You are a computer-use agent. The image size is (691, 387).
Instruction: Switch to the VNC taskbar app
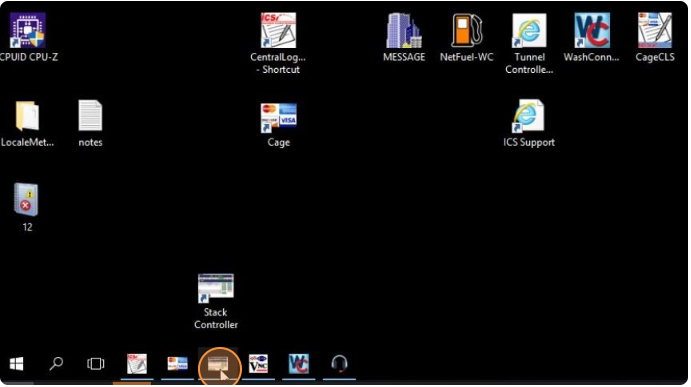(x=258, y=364)
